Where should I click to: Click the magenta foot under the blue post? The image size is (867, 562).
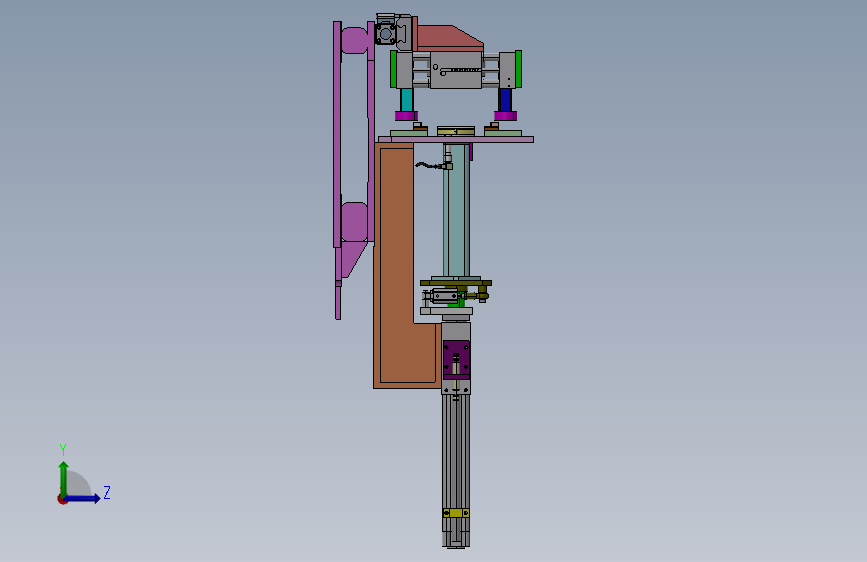[505, 116]
